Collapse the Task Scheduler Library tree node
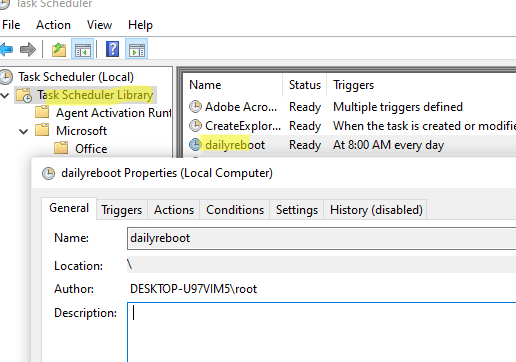Screen dimensions: 516x362 (x=5, y=96)
